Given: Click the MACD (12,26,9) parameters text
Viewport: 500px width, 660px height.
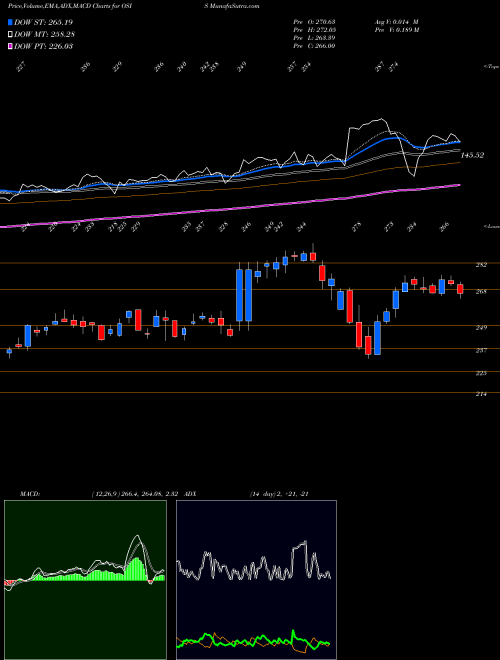Looking at the screenshot, I should pyautogui.click(x=135, y=494).
